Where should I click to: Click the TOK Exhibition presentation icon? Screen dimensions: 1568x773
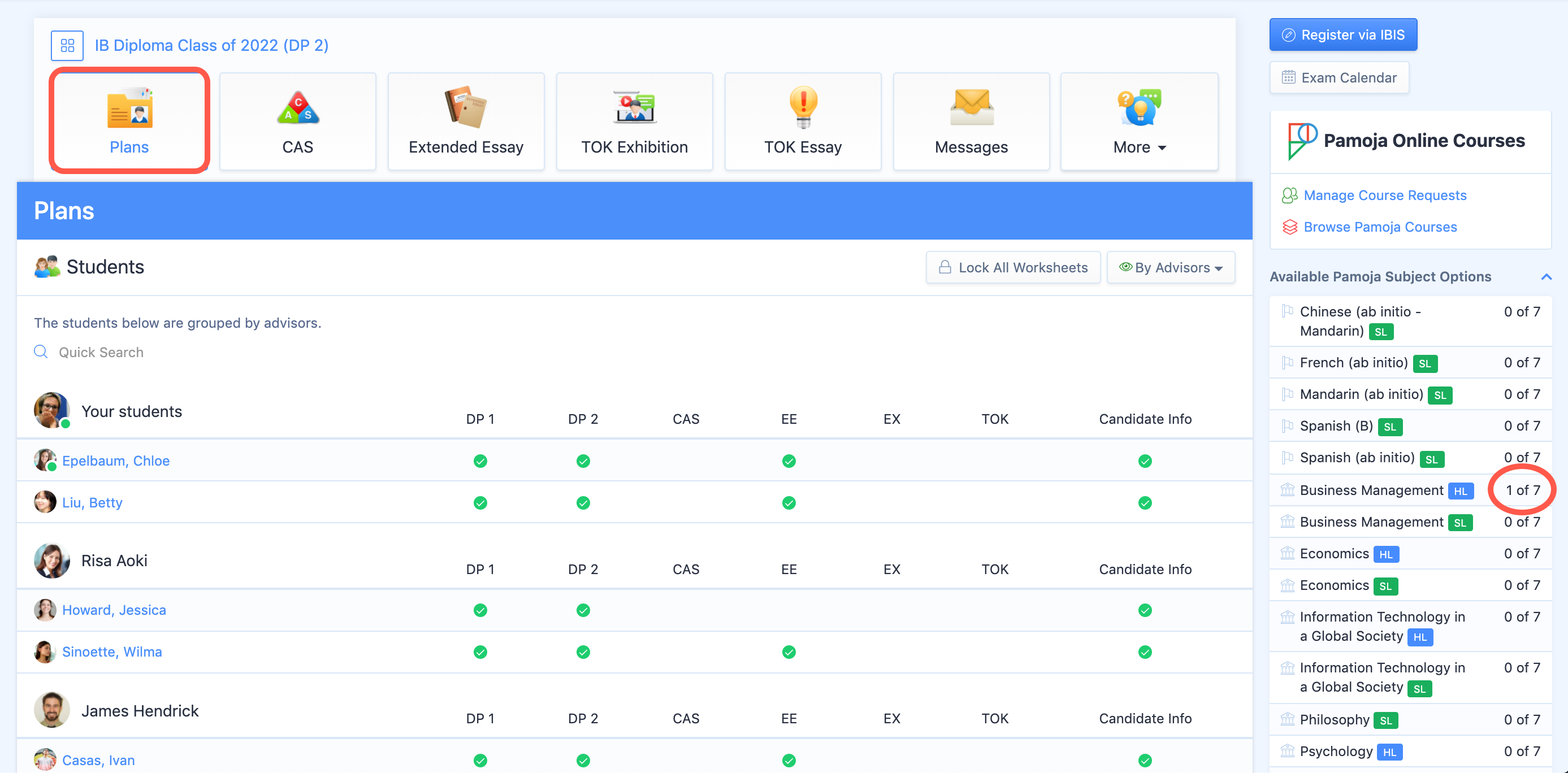(634, 107)
